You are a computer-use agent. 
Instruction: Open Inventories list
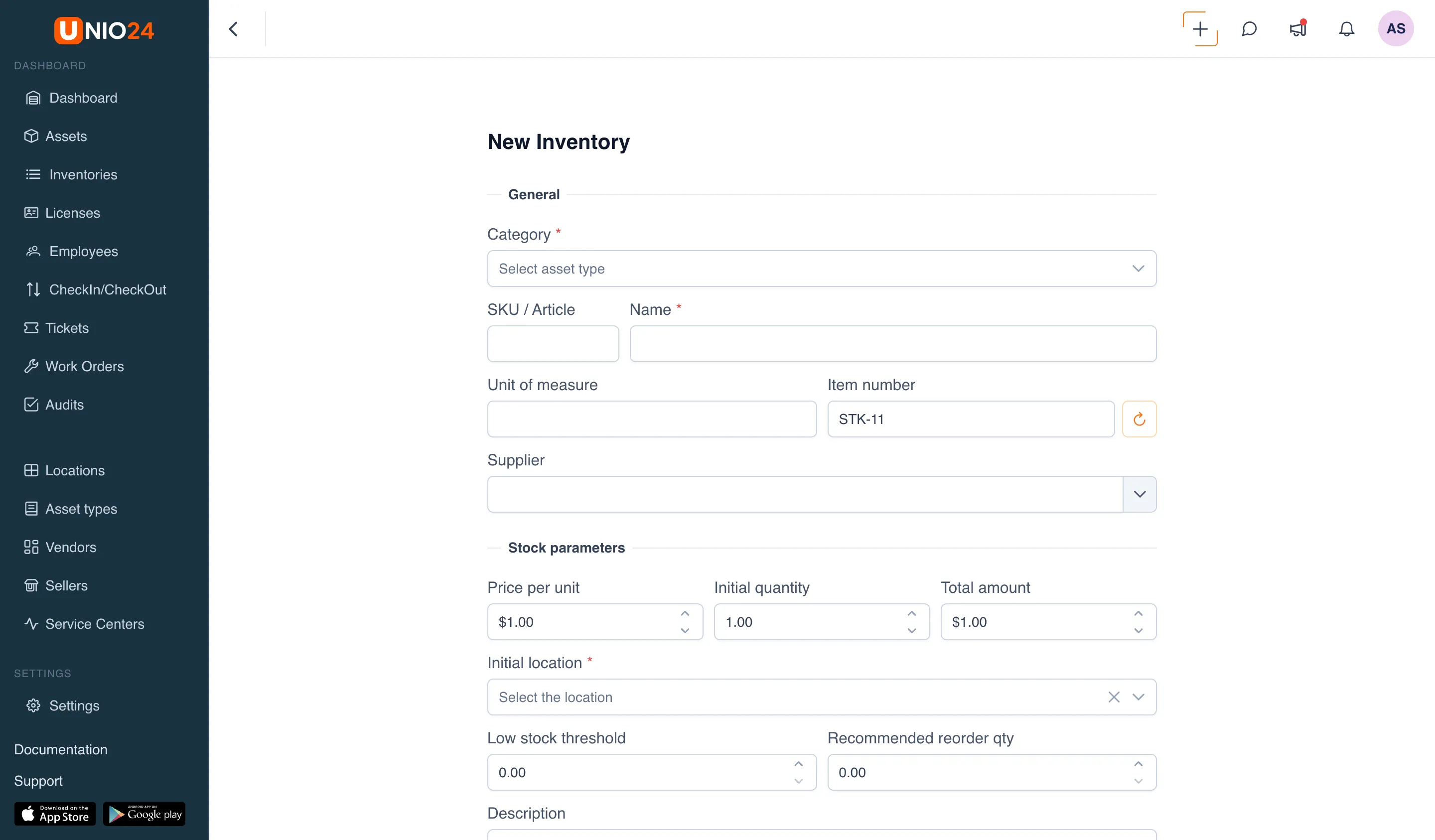coord(72,174)
